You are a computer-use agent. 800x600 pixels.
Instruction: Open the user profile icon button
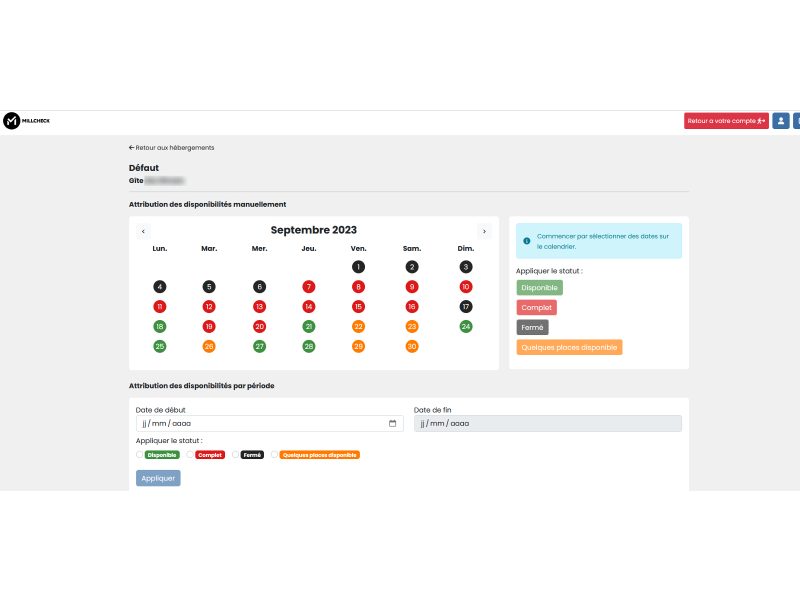click(x=781, y=121)
